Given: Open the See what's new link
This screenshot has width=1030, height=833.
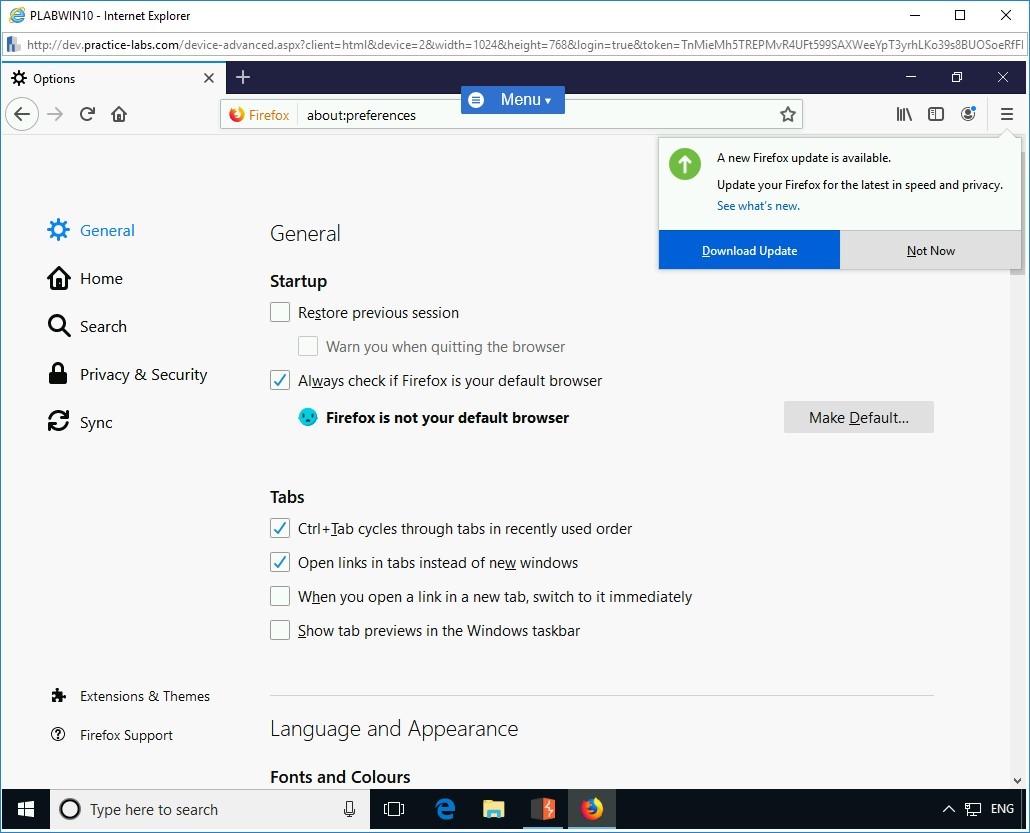Looking at the screenshot, I should [x=758, y=206].
